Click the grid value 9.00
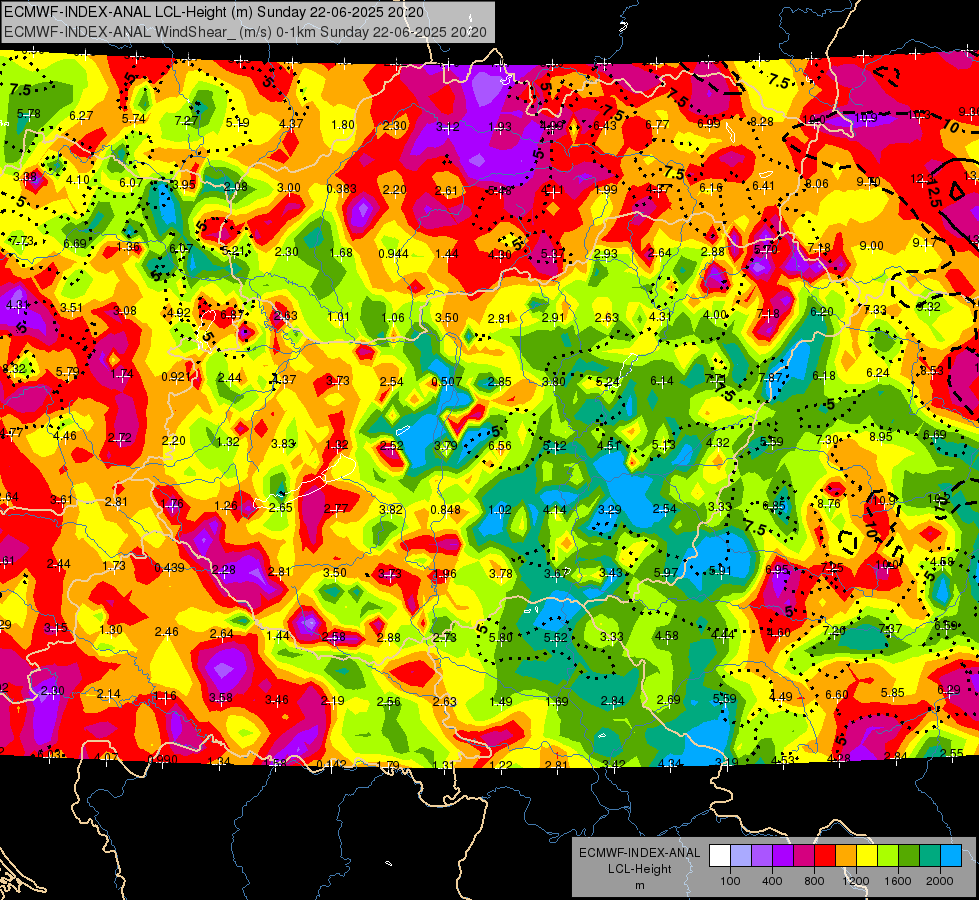The height and width of the screenshot is (900, 979). tap(872, 246)
